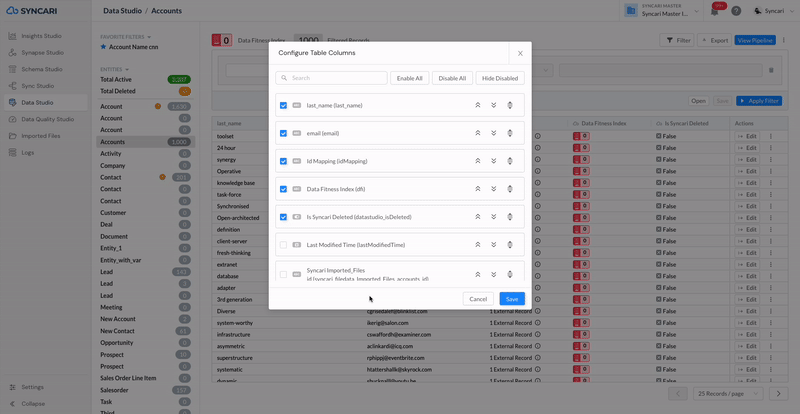Go to next page of records

pyautogui.click(x=779, y=393)
